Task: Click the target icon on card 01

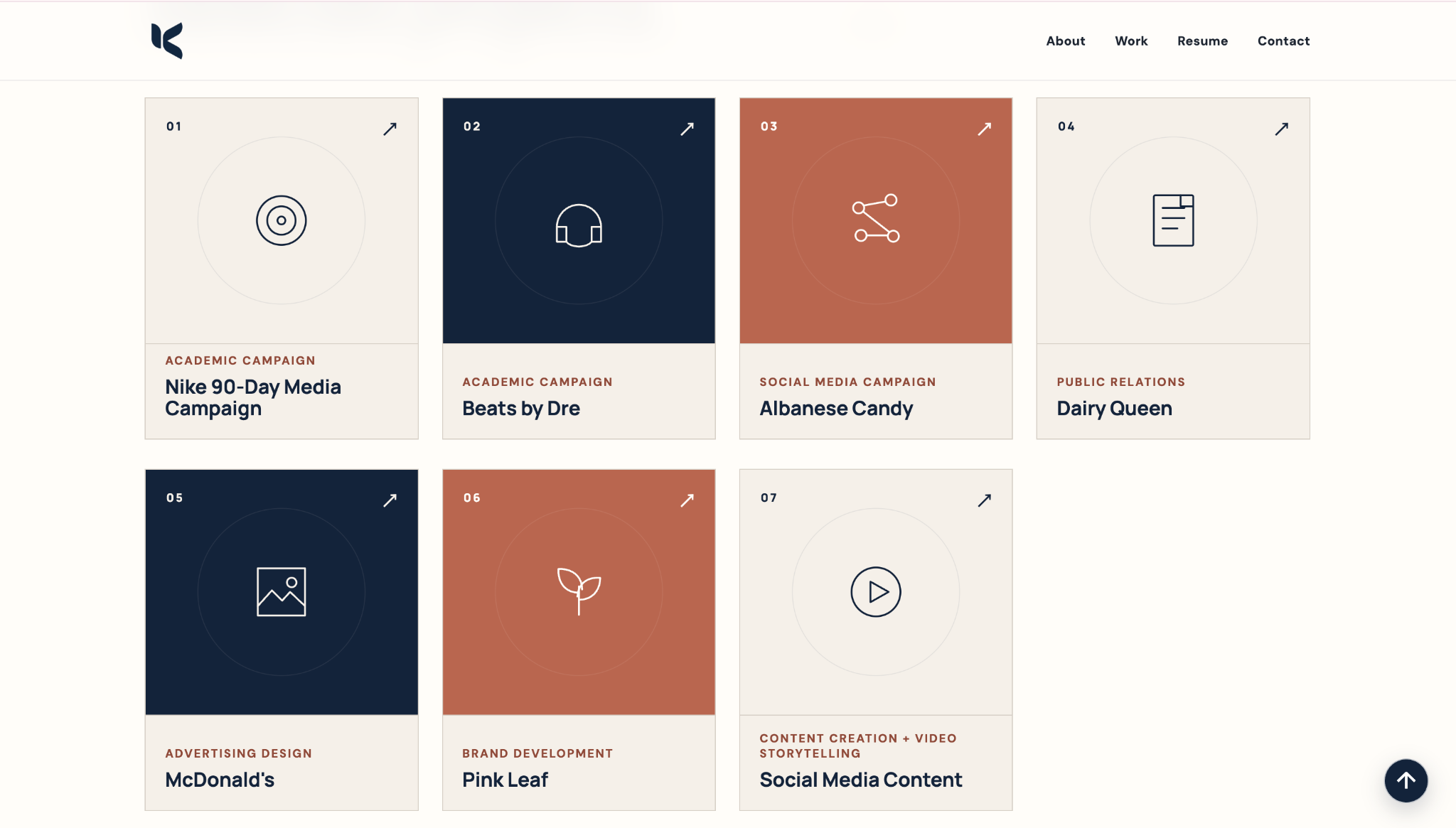Action: tap(282, 220)
